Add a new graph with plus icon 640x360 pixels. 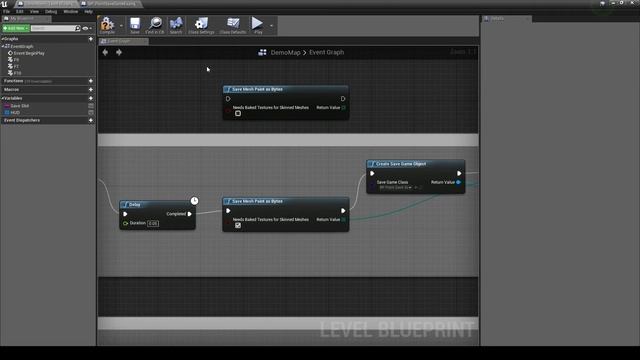pos(91,39)
